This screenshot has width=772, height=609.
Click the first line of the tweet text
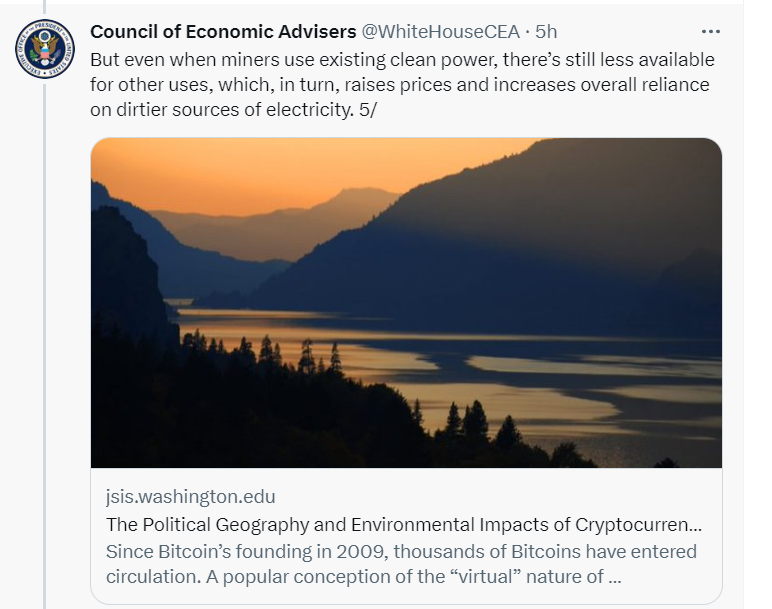click(402, 59)
